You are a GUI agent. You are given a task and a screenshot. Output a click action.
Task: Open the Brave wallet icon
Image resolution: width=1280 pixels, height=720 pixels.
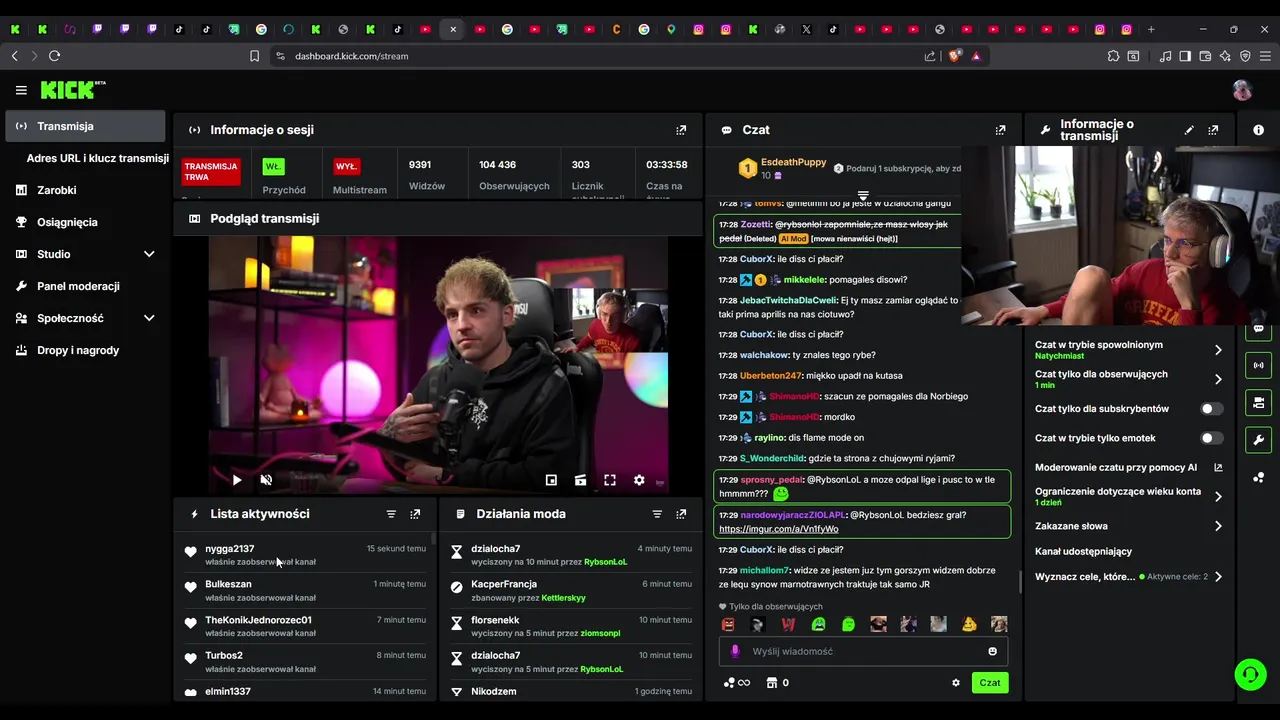click(x=1205, y=56)
